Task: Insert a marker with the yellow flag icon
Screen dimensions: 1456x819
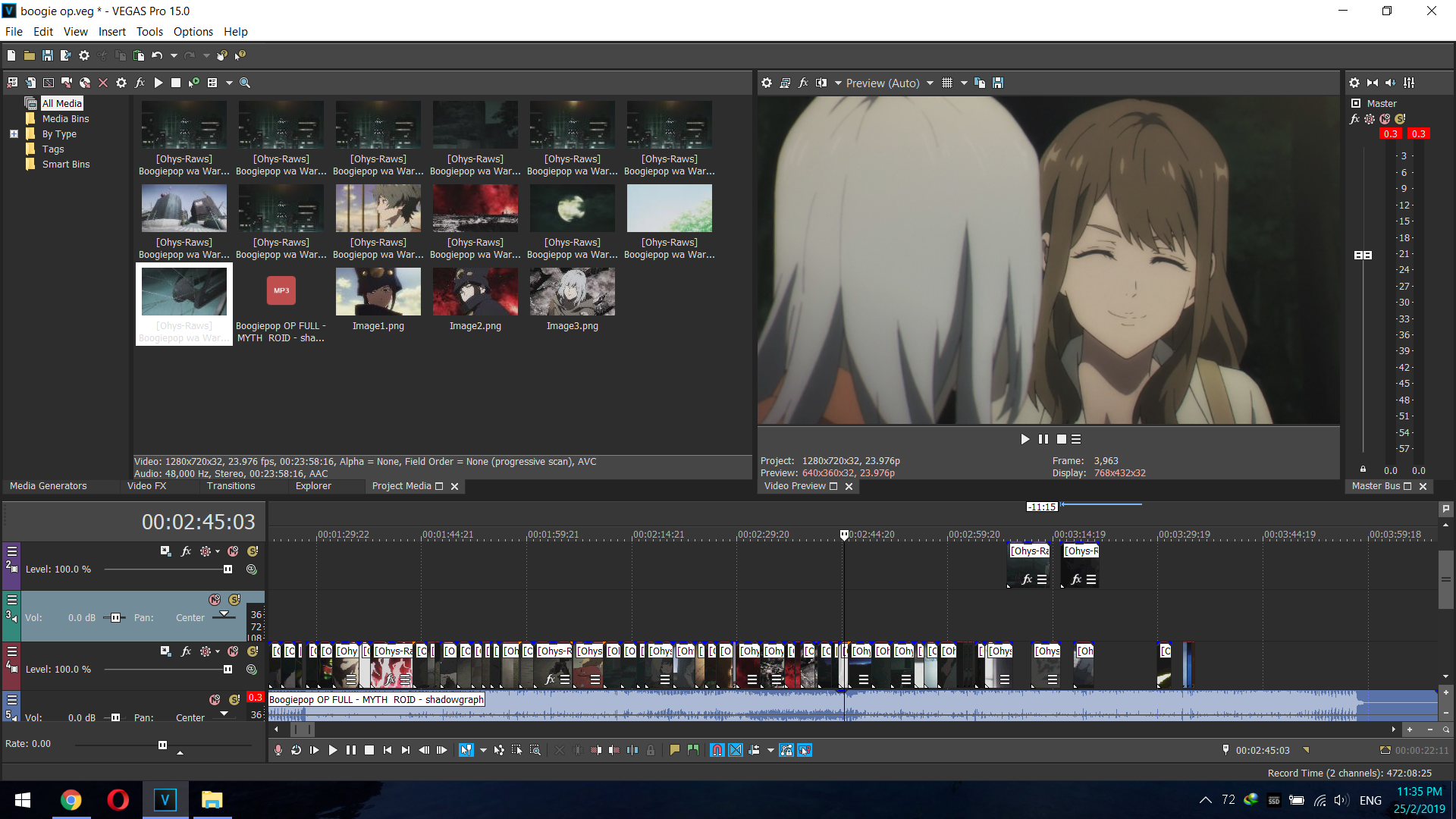Action: pyautogui.click(x=674, y=750)
